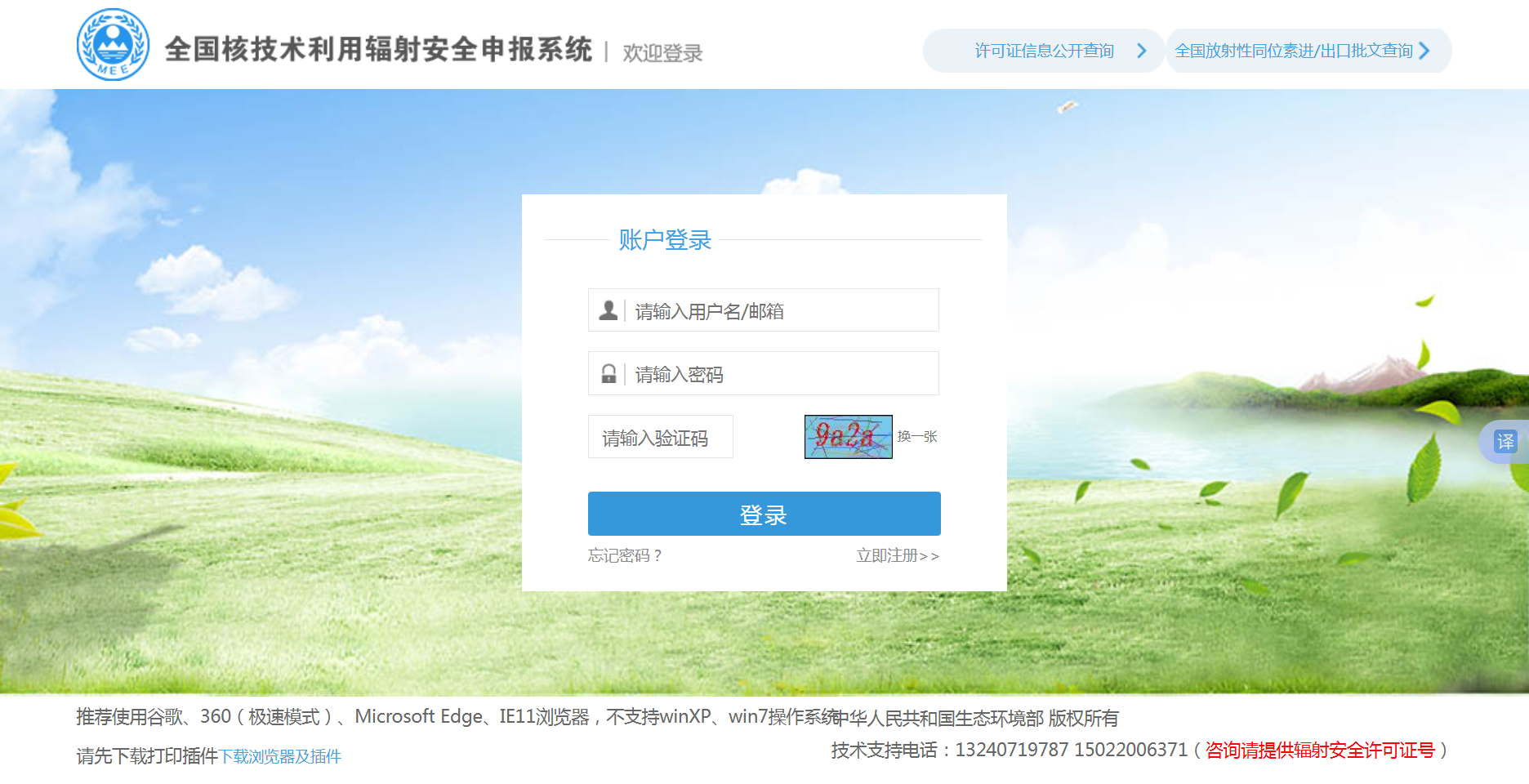
Task: Click 换一张 to change captcha
Action: (916, 437)
